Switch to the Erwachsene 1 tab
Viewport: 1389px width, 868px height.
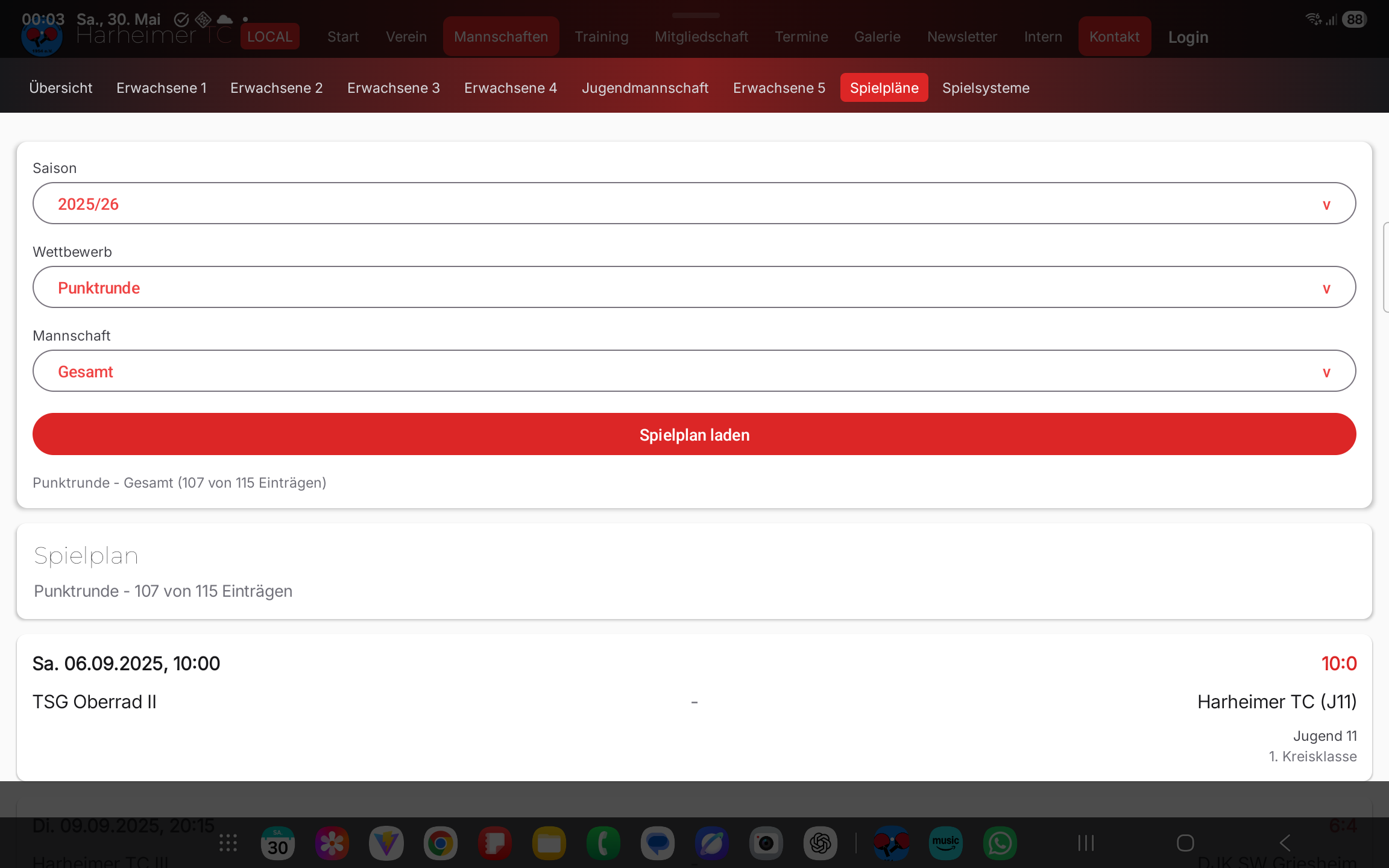(162, 87)
